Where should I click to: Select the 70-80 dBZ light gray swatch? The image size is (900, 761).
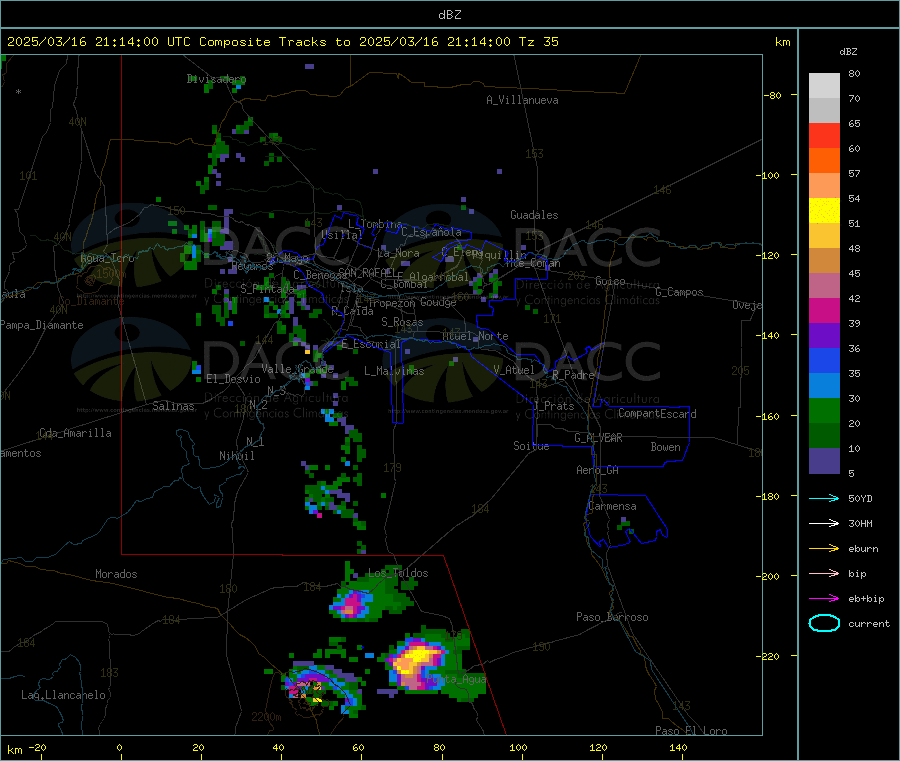pyautogui.click(x=824, y=86)
